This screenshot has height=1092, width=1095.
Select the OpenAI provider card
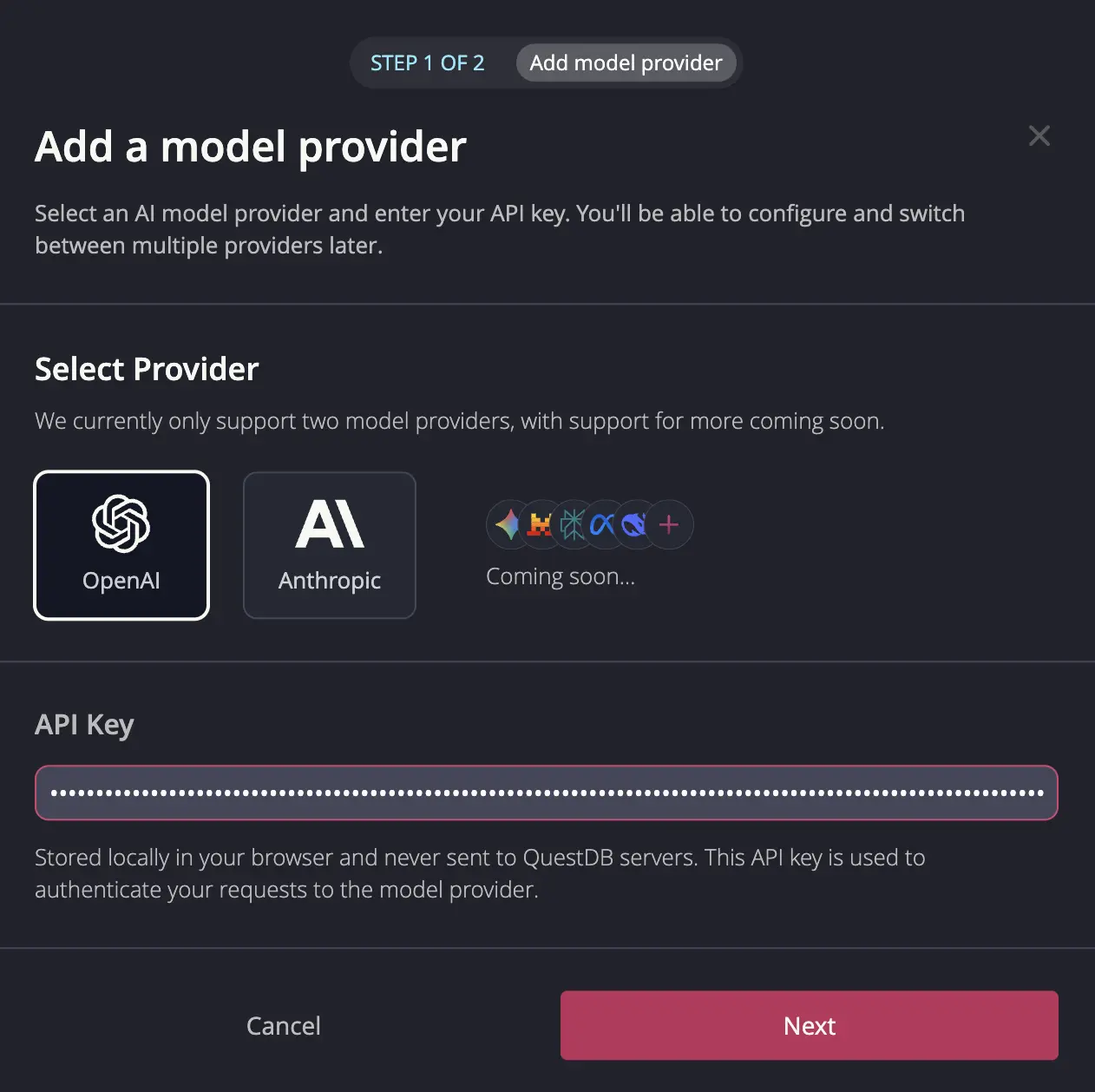coord(121,545)
